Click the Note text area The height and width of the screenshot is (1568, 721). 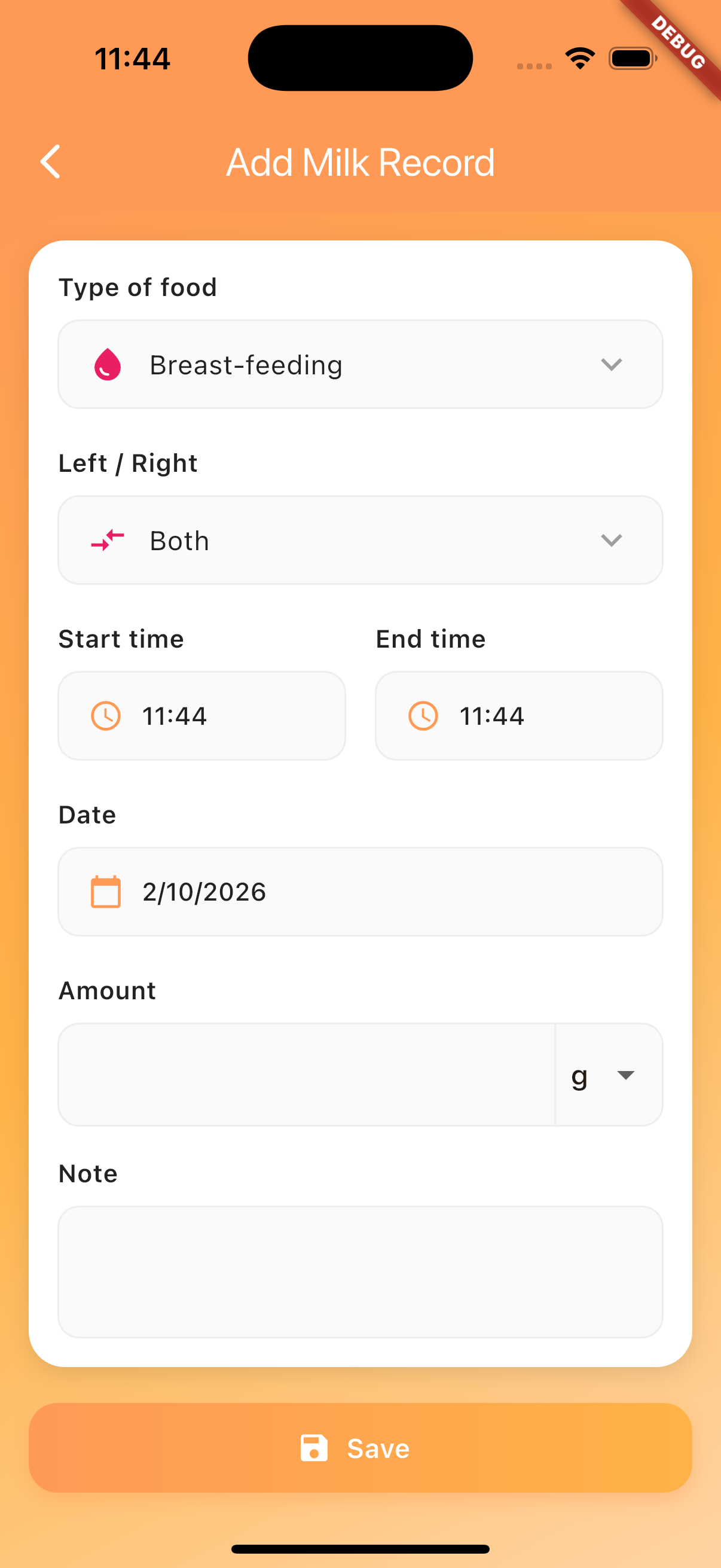click(x=360, y=1271)
